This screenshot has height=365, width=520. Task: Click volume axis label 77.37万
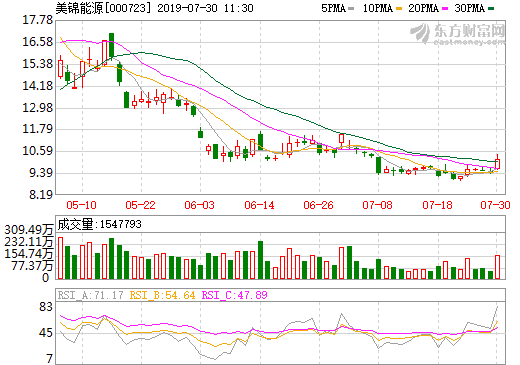(32, 266)
